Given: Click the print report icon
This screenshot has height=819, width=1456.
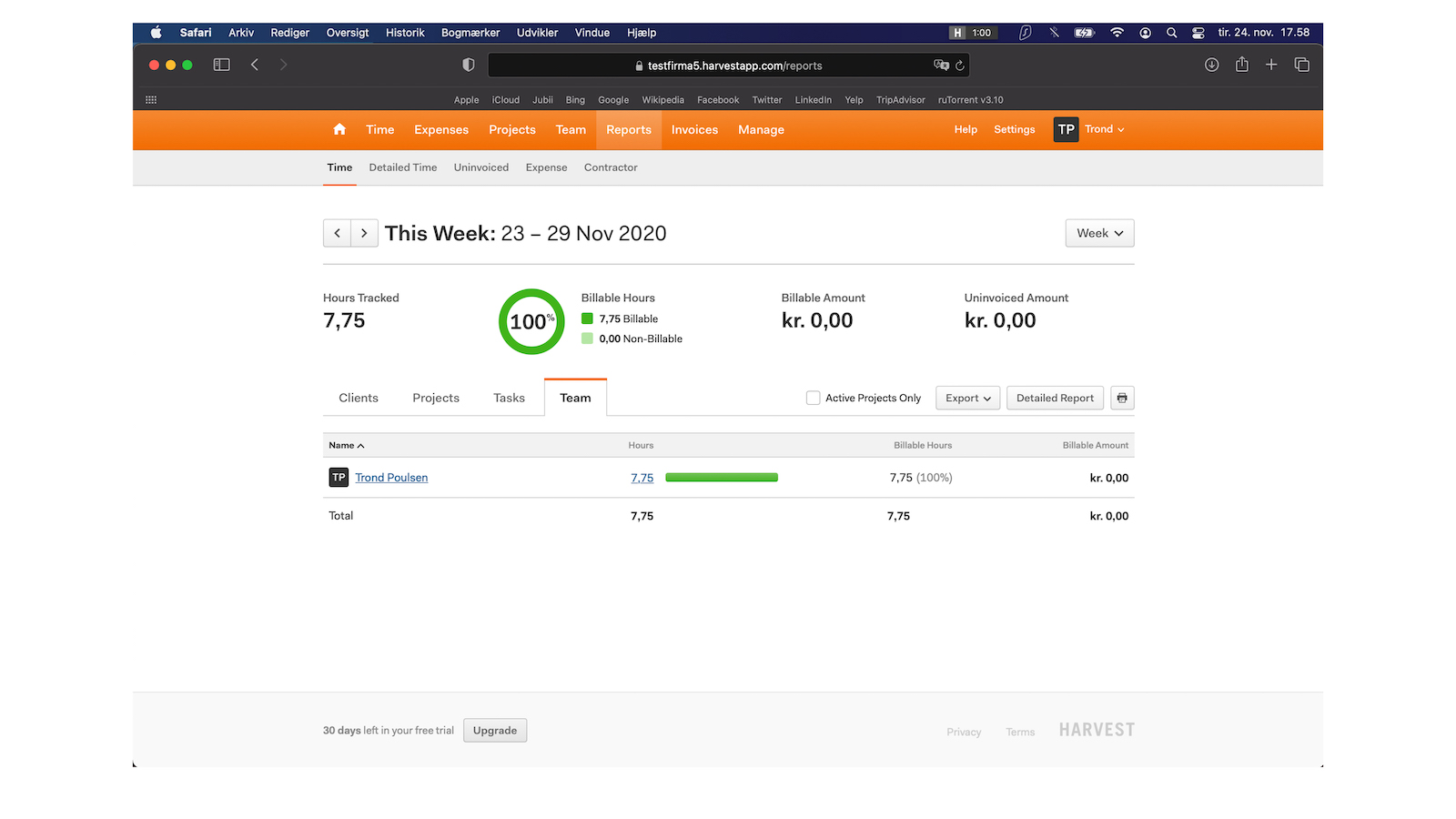Looking at the screenshot, I should click(x=1122, y=398).
